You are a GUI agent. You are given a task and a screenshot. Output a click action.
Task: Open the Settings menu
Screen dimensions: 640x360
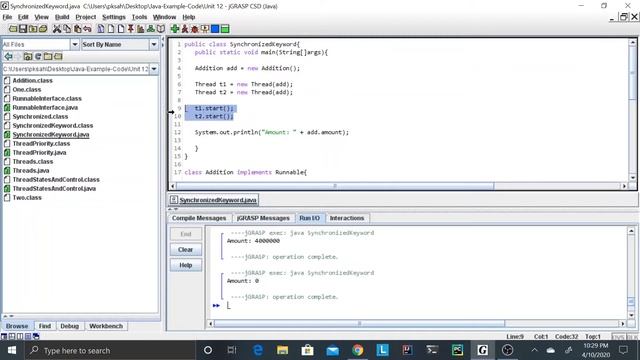114,17
